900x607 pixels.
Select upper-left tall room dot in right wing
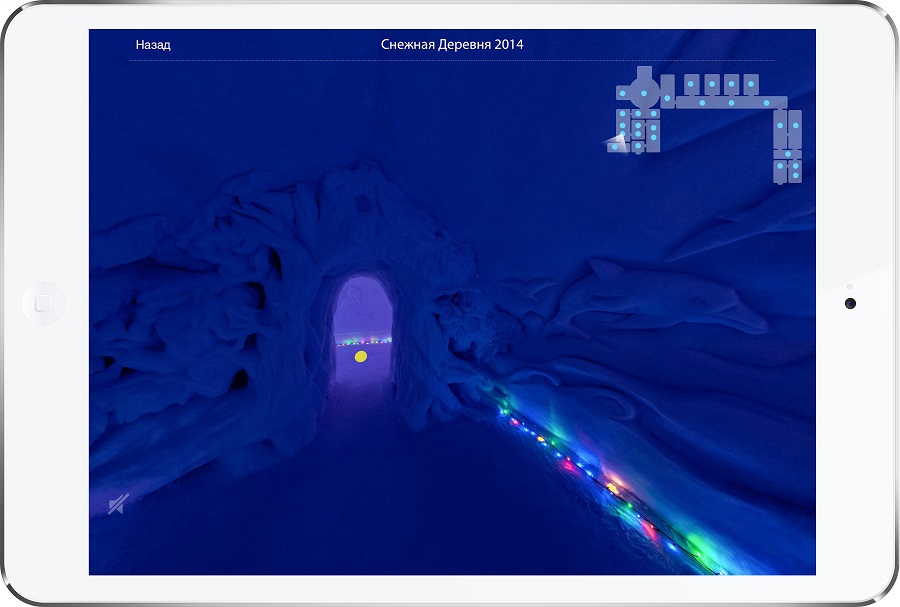[x=780, y=125]
